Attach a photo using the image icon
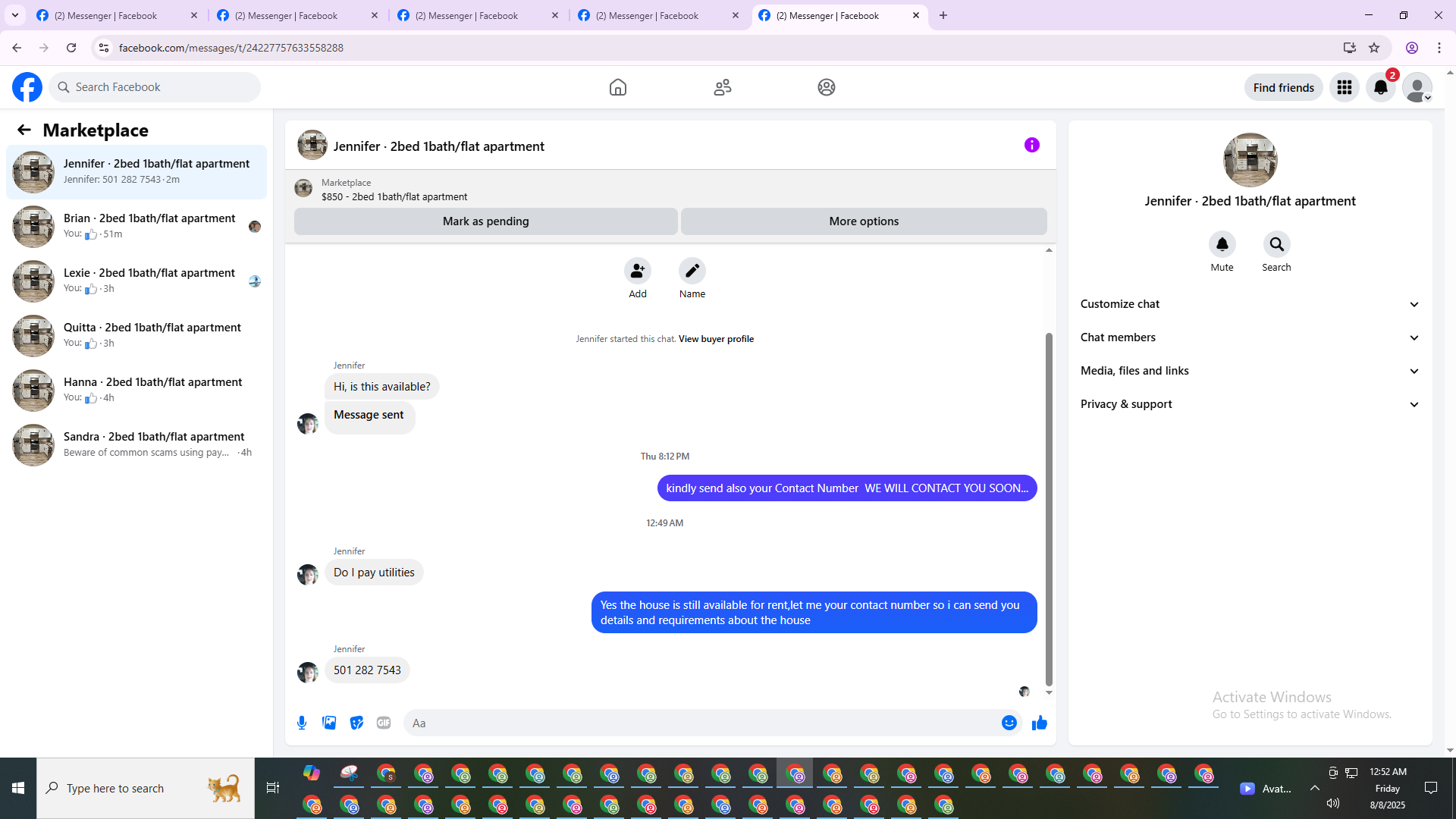 pyautogui.click(x=329, y=723)
